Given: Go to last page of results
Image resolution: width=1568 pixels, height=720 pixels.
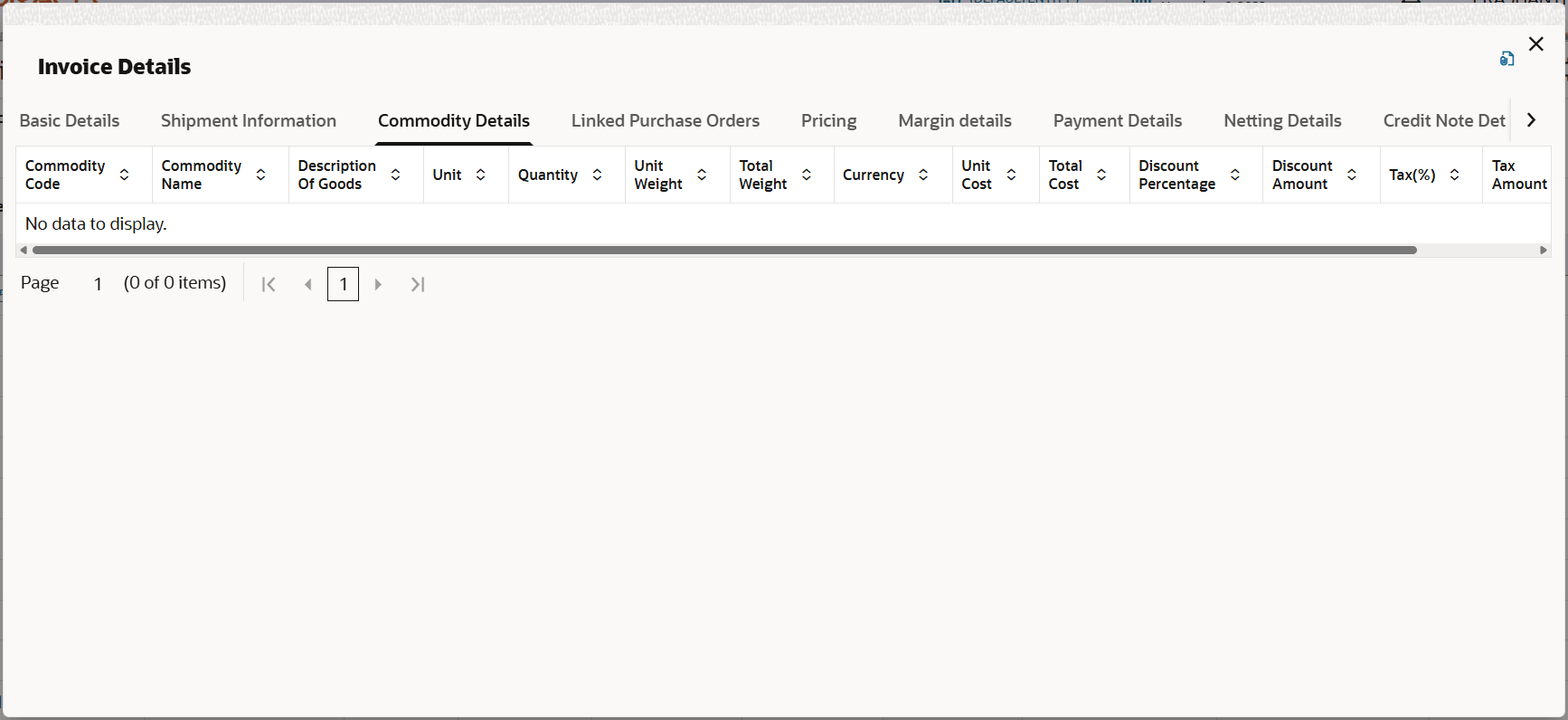Looking at the screenshot, I should [417, 284].
